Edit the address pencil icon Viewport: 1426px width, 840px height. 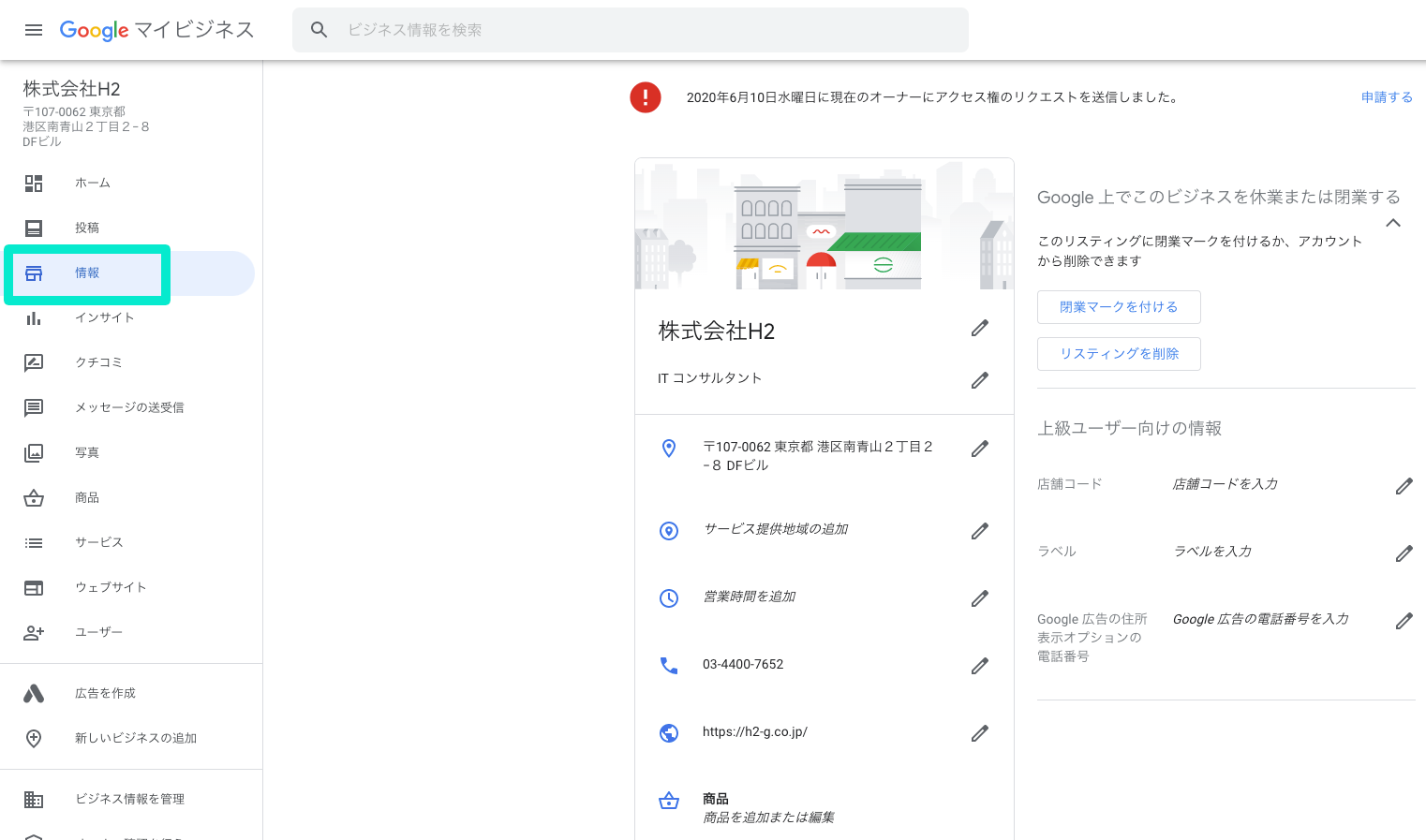coord(980,449)
